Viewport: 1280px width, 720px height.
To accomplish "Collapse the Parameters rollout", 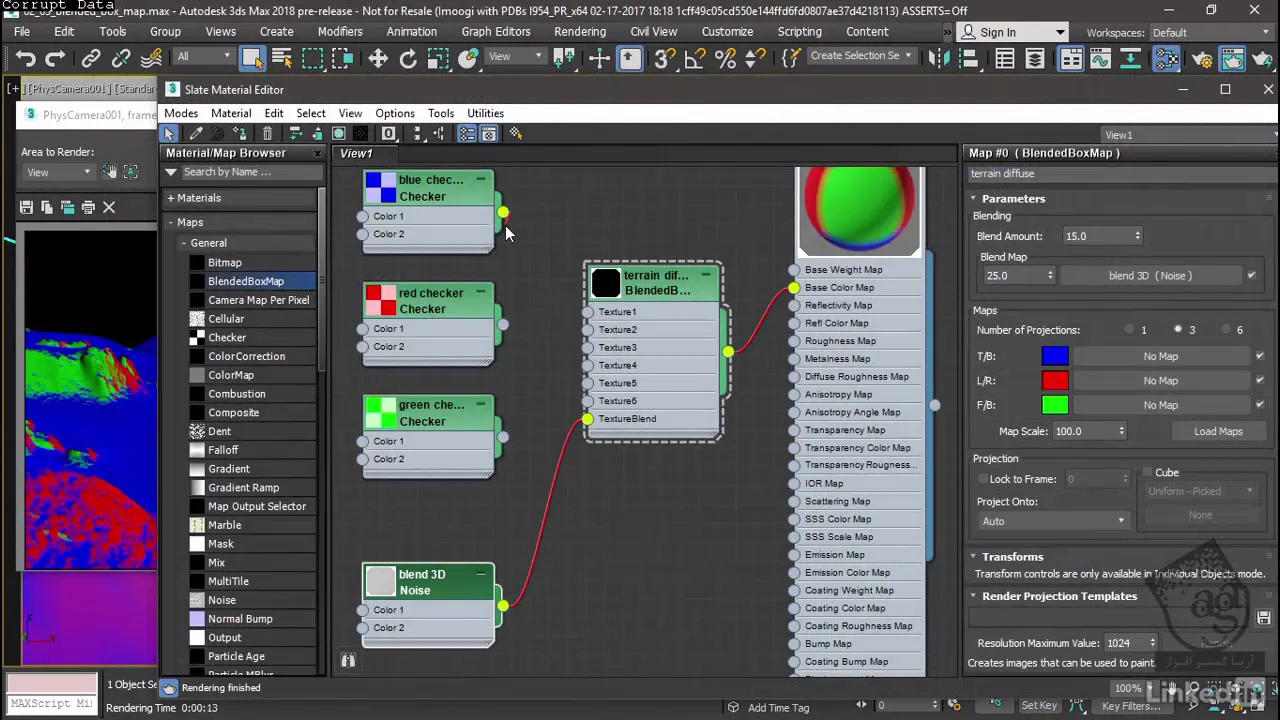I will (1013, 198).
